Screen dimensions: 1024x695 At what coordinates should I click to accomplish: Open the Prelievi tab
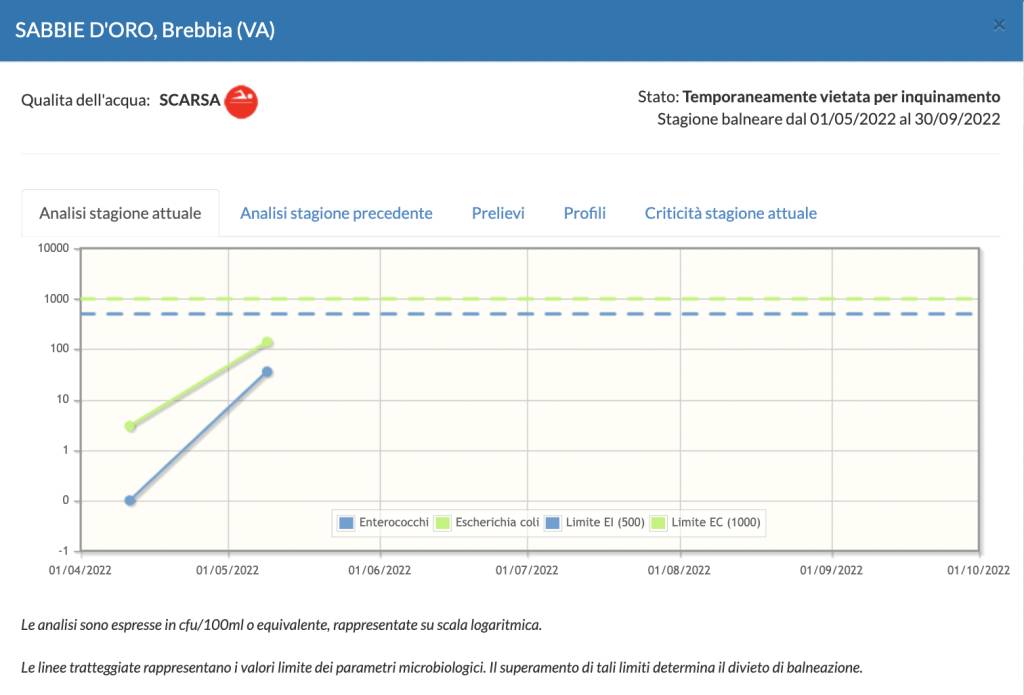coord(498,213)
